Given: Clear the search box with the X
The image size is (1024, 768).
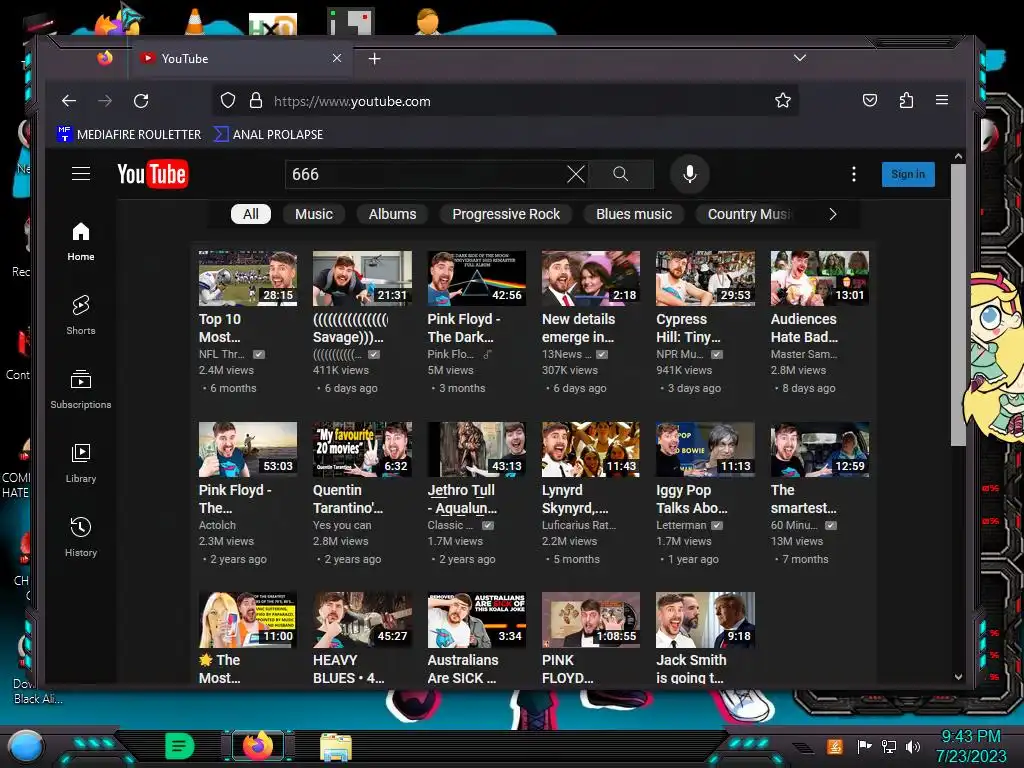Looking at the screenshot, I should 575,174.
